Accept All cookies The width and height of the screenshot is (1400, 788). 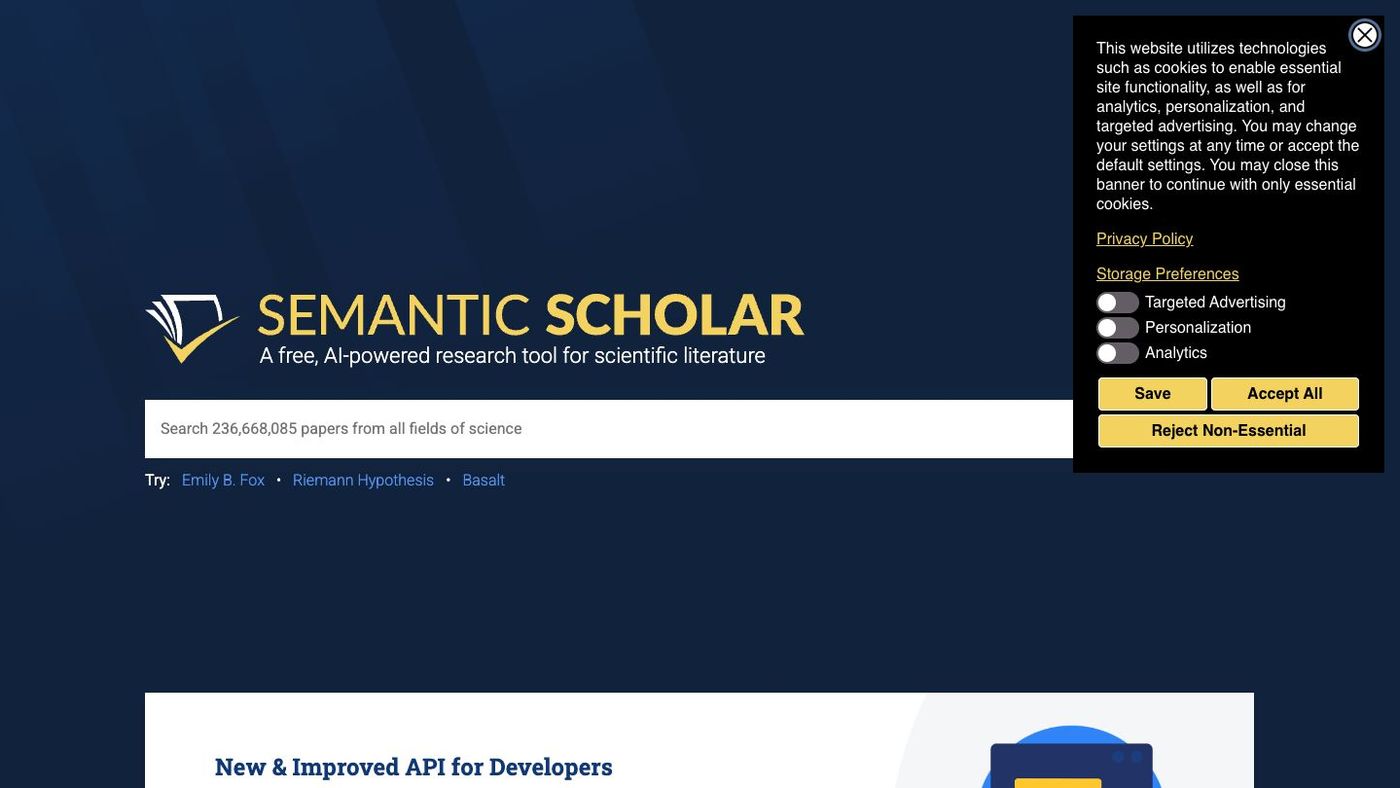[1284, 394]
